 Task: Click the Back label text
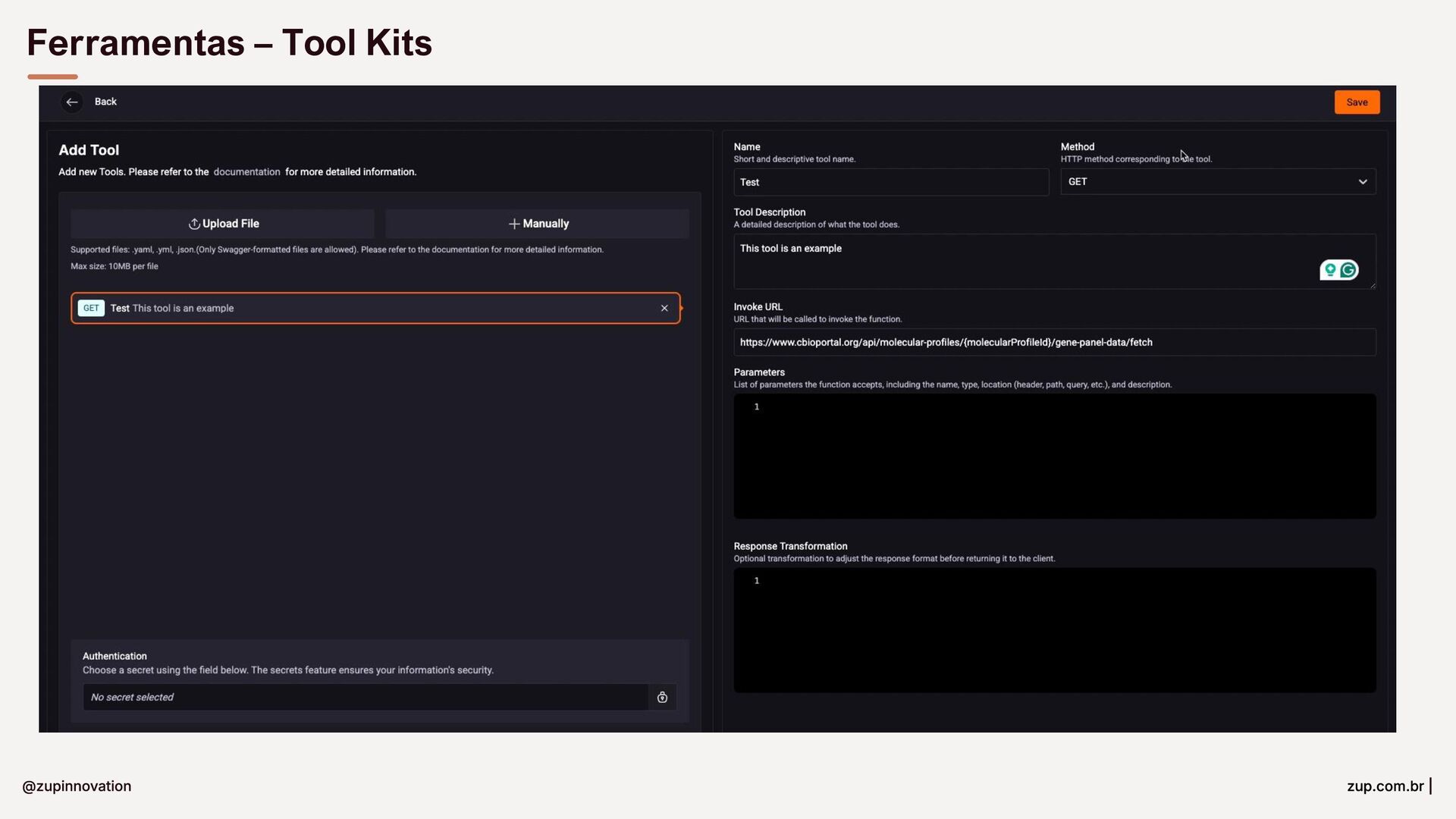click(x=105, y=102)
